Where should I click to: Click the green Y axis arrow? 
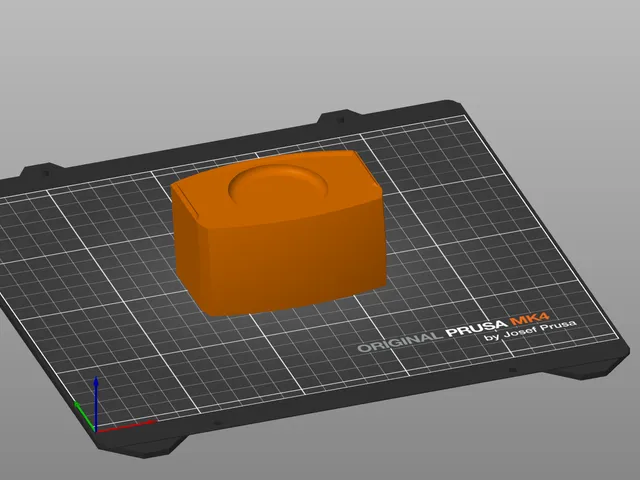point(84,416)
